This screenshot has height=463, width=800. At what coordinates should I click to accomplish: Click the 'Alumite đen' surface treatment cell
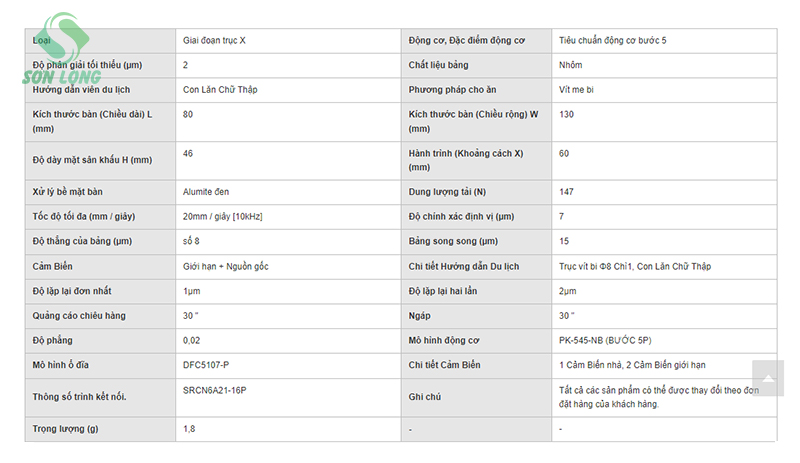288,192
